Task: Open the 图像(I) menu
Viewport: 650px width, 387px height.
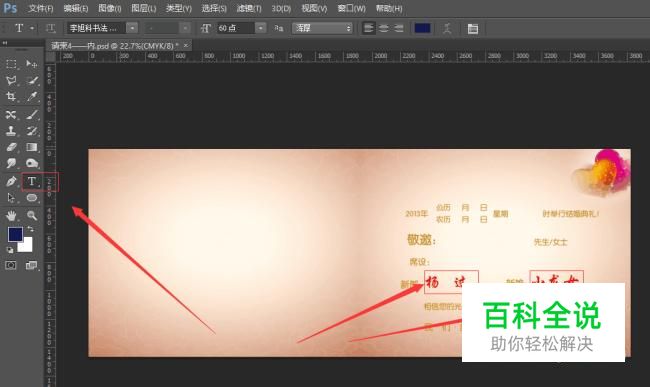Action: pos(109,8)
